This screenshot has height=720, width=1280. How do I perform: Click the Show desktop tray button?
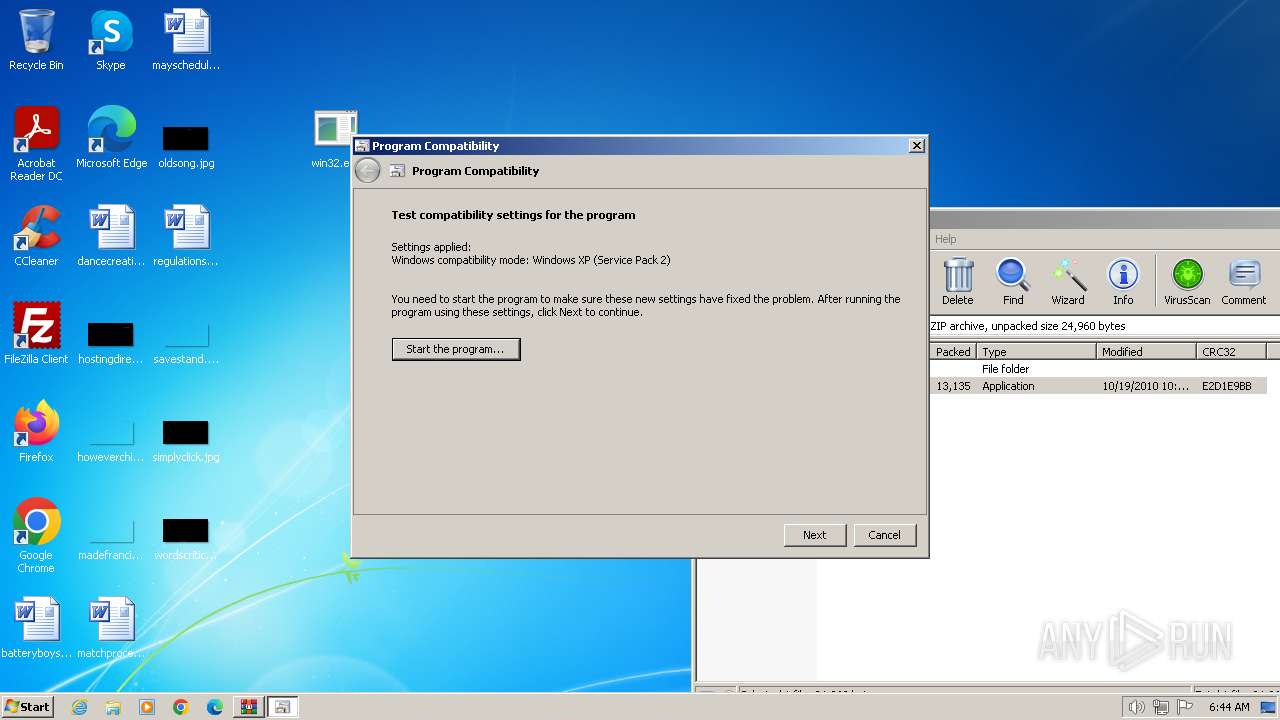click(x=1269, y=707)
